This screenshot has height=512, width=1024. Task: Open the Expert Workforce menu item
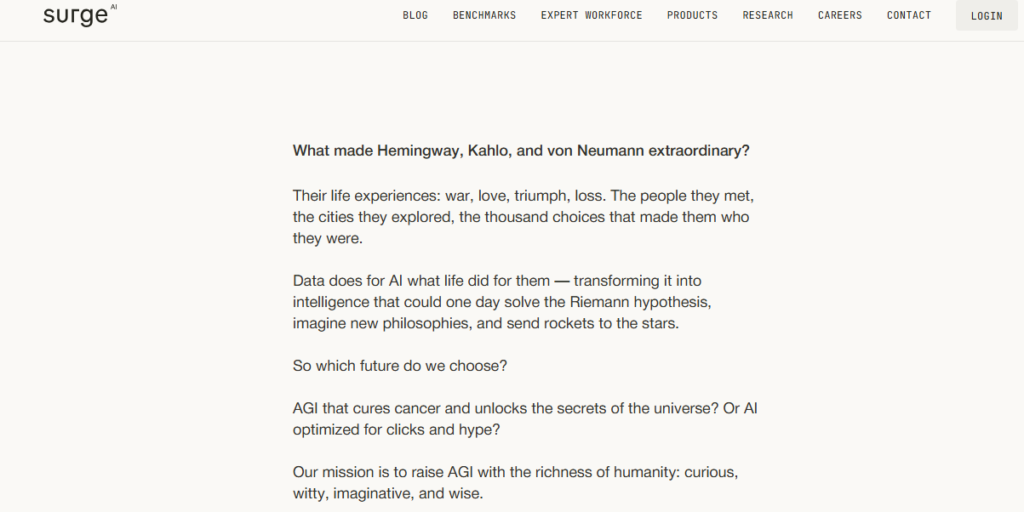[591, 15]
